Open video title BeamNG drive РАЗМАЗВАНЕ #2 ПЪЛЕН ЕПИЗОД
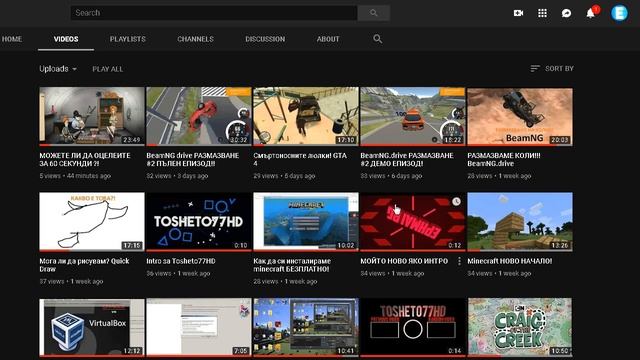The image size is (640, 360). pyautogui.click(x=193, y=160)
